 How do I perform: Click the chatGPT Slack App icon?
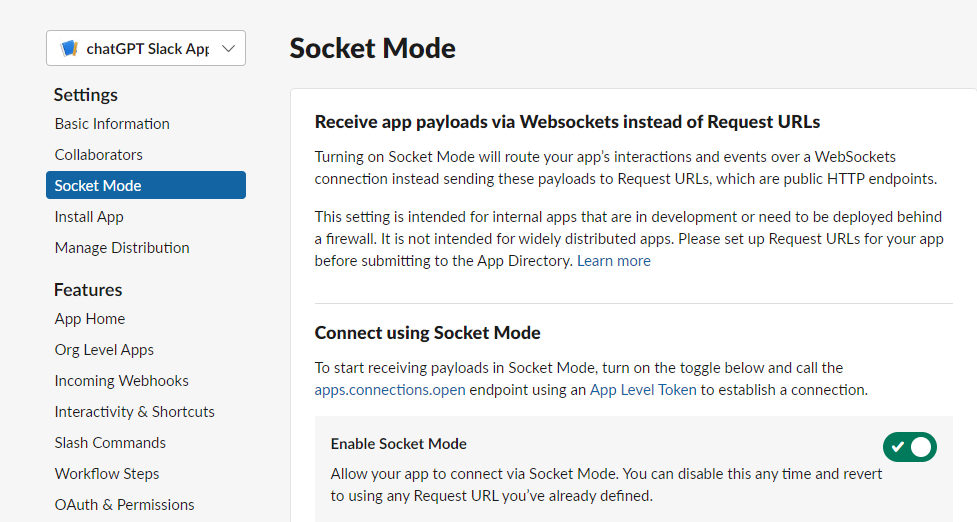69,48
